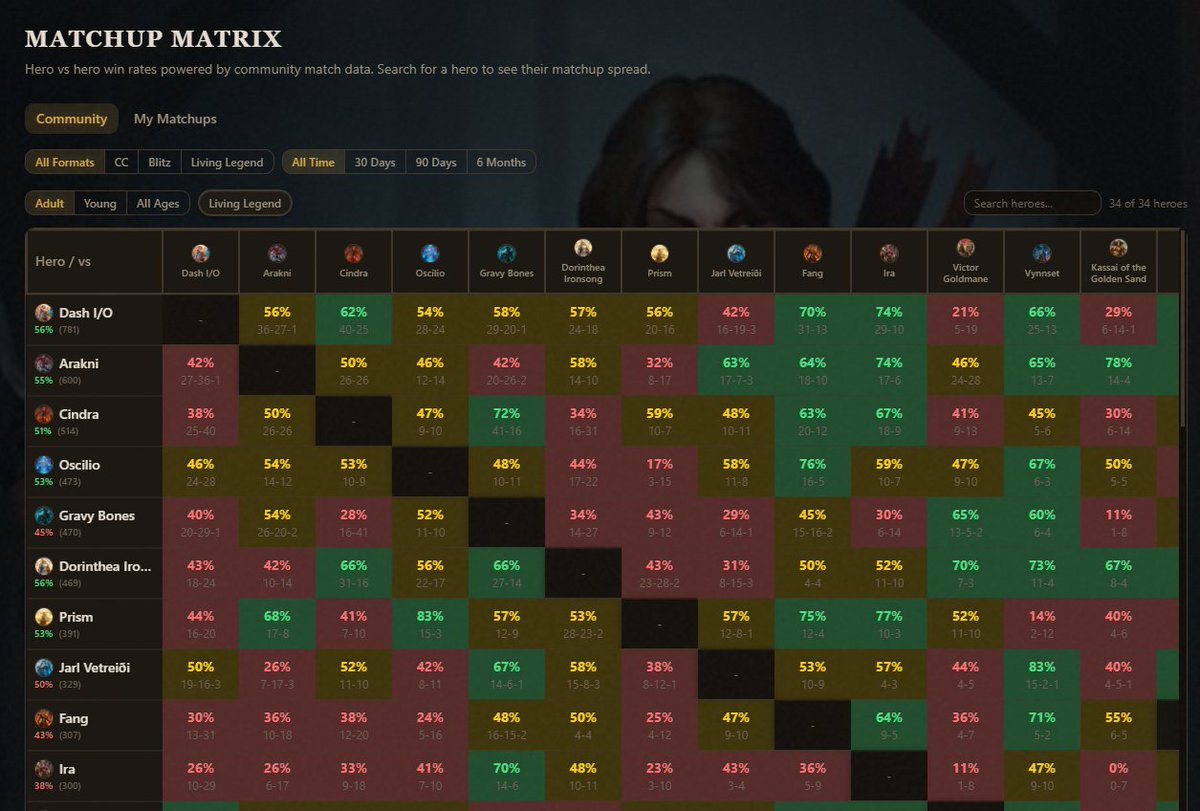The image size is (1200, 811).
Task: Click Arakni row portrait icon
Action: click(43, 363)
